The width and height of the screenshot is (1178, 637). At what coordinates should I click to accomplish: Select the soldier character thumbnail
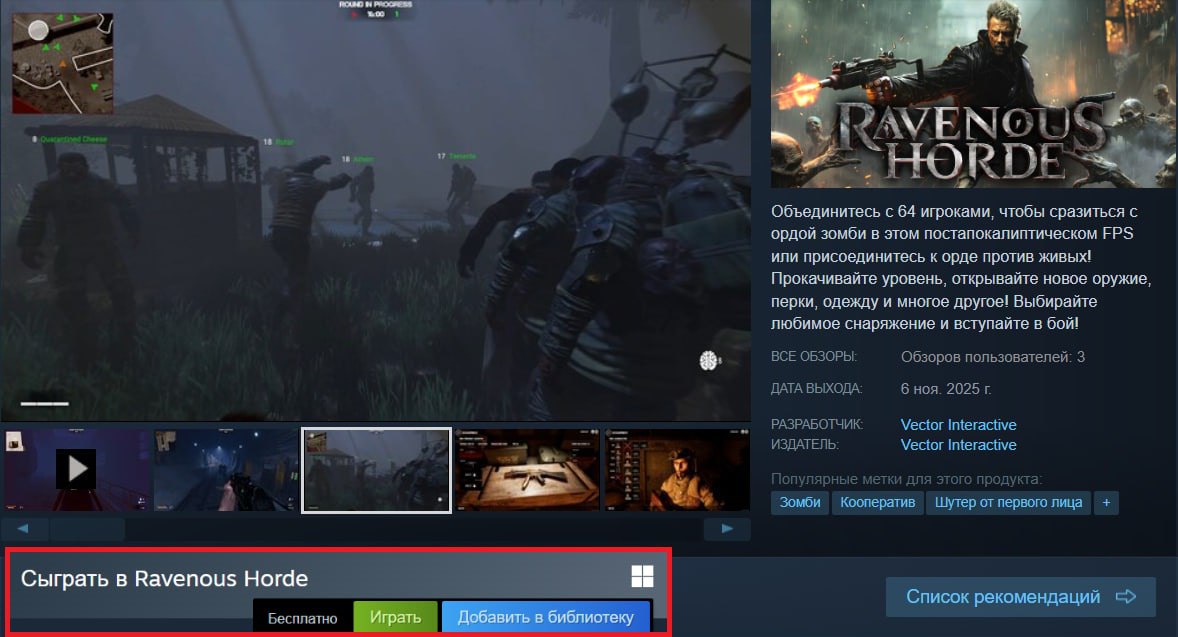pyautogui.click(x=676, y=470)
